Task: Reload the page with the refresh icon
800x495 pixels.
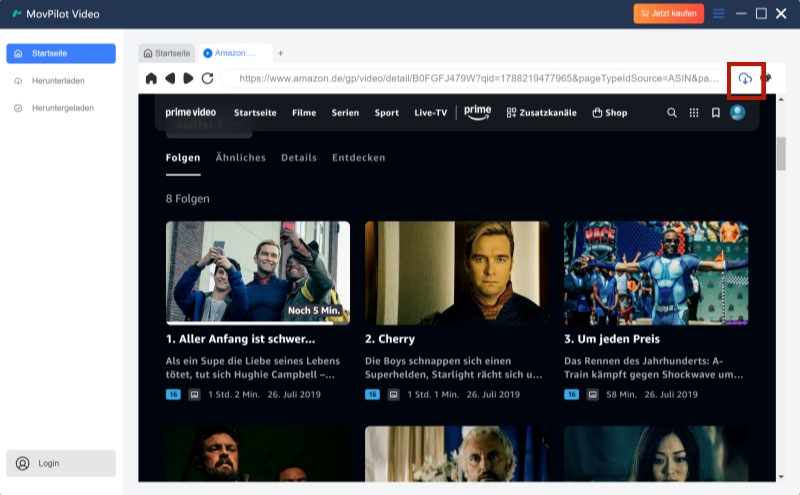Action: pos(207,79)
